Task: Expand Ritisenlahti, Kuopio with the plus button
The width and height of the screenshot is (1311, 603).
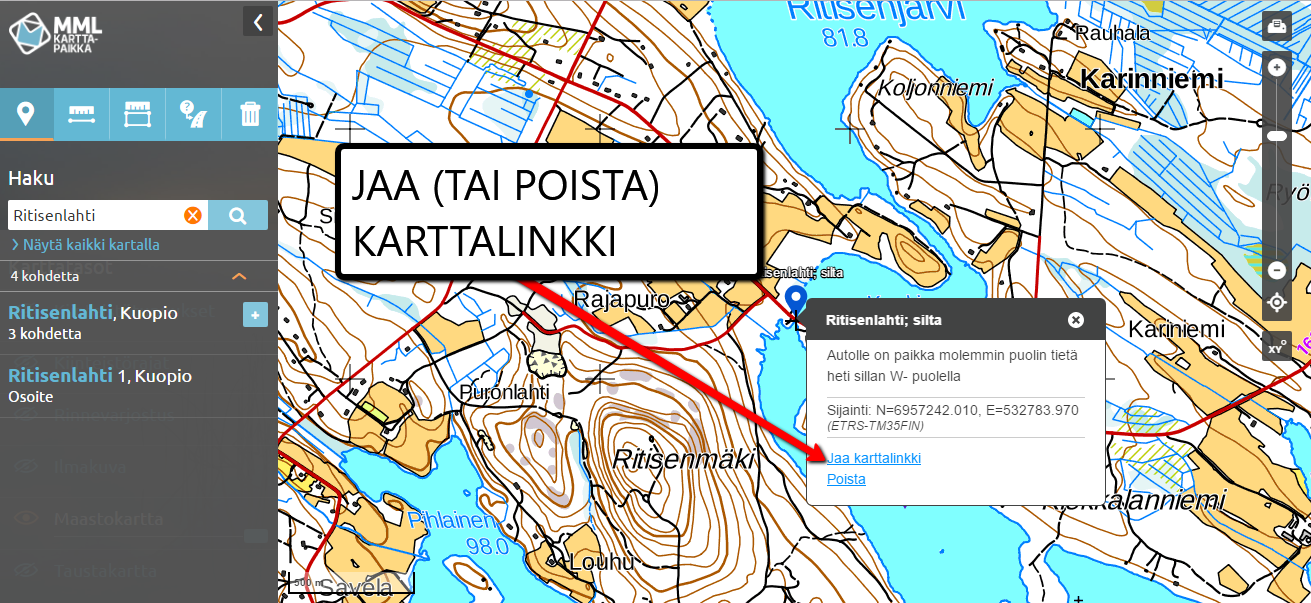Action: pos(255,315)
